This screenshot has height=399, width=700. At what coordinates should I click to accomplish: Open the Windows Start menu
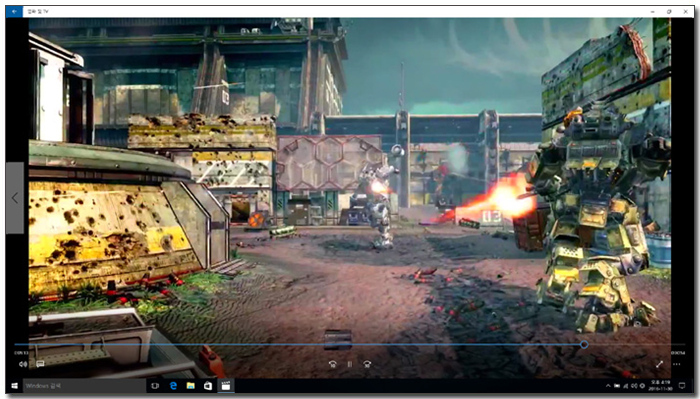(14, 386)
